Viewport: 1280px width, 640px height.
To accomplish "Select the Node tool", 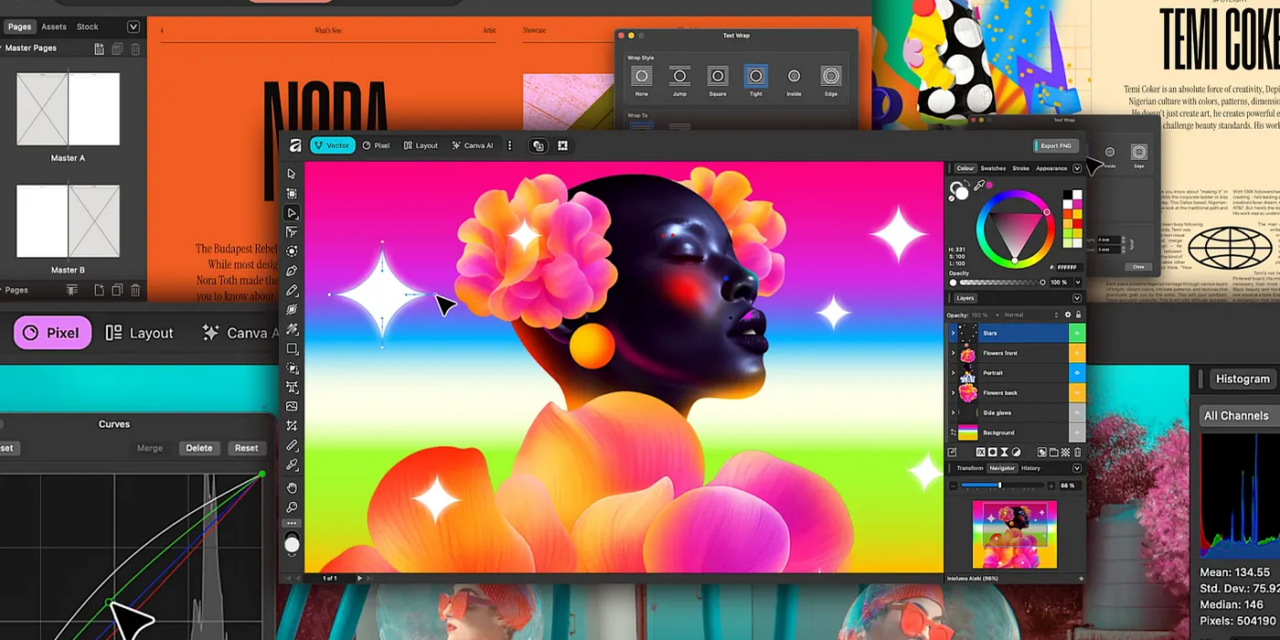I will tap(291, 212).
